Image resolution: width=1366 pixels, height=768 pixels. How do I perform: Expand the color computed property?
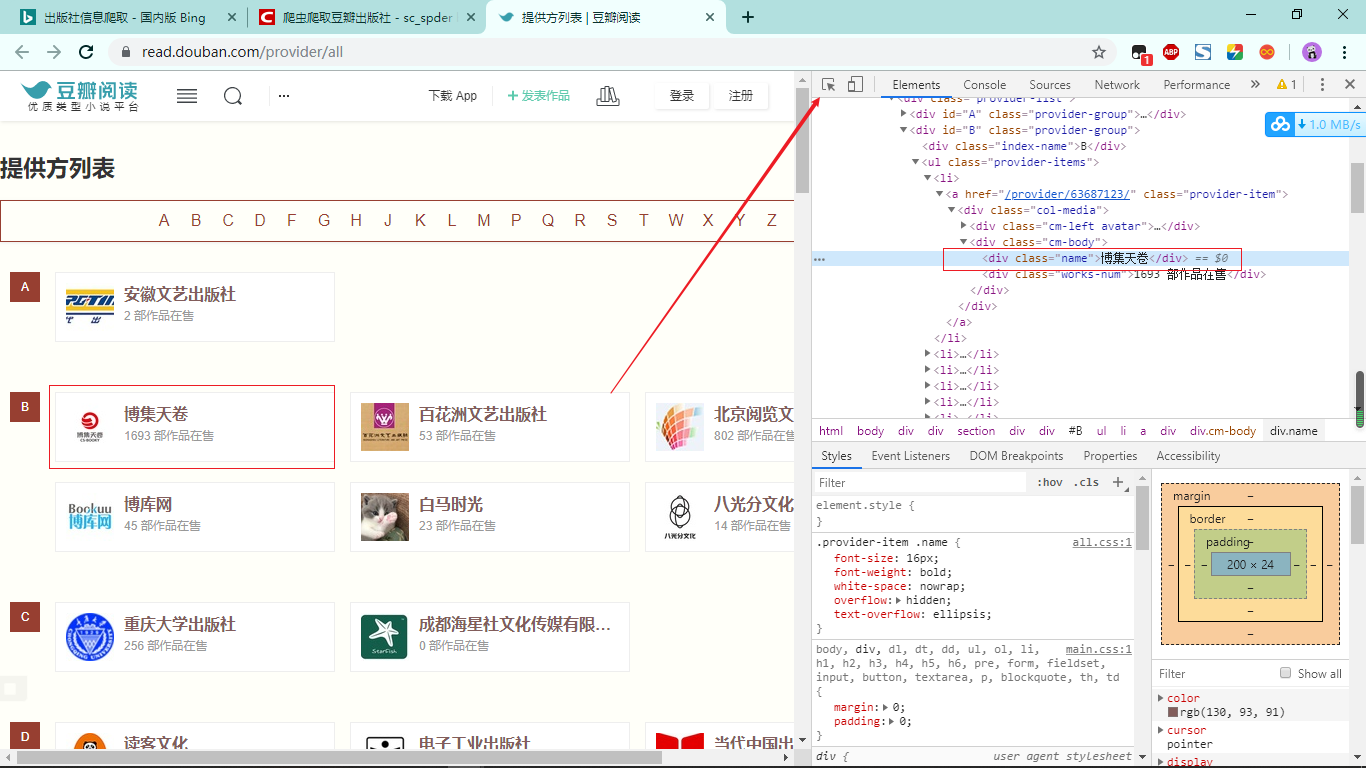[1161, 698]
